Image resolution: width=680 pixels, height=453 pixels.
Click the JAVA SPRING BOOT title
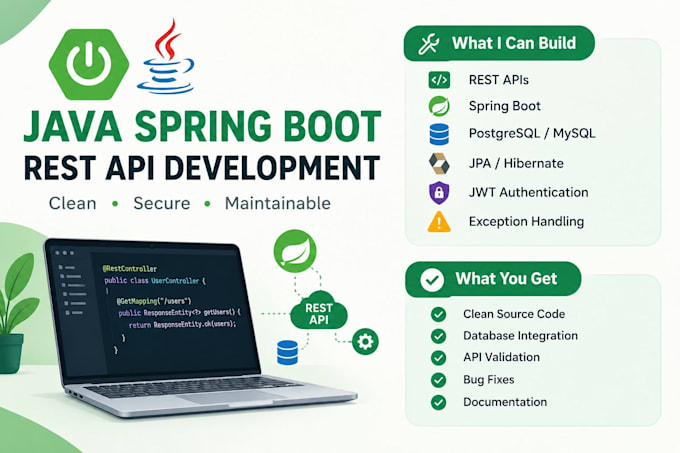click(202, 127)
